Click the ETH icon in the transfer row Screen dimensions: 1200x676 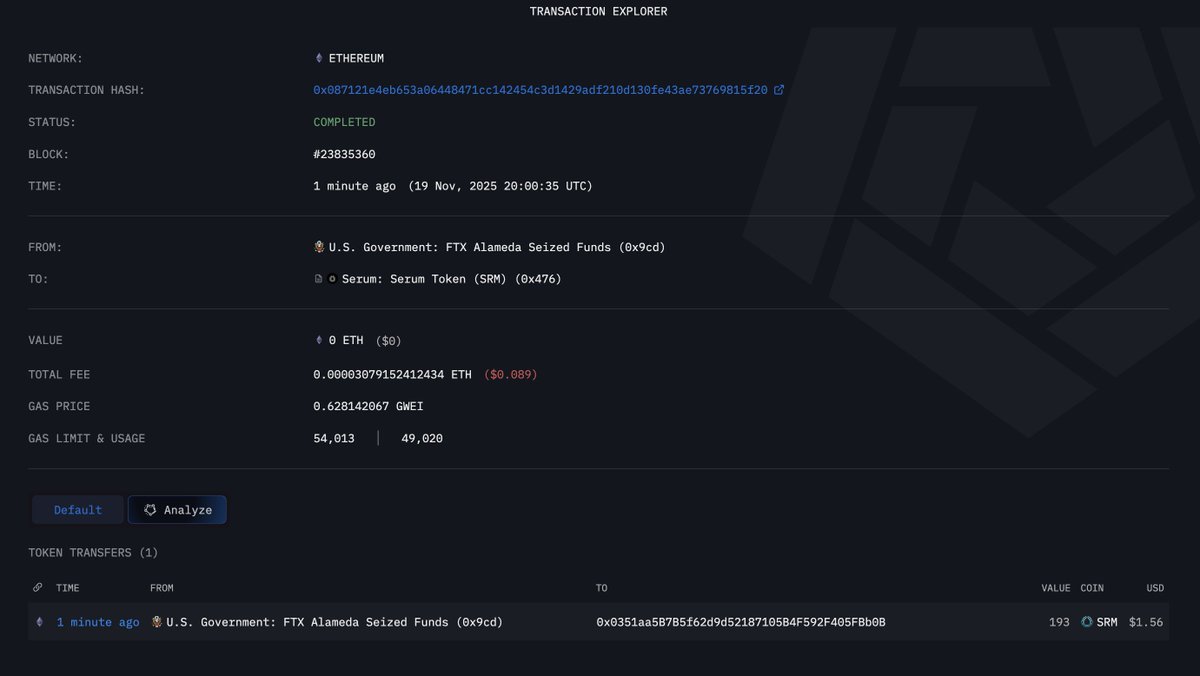pos(39,622)
